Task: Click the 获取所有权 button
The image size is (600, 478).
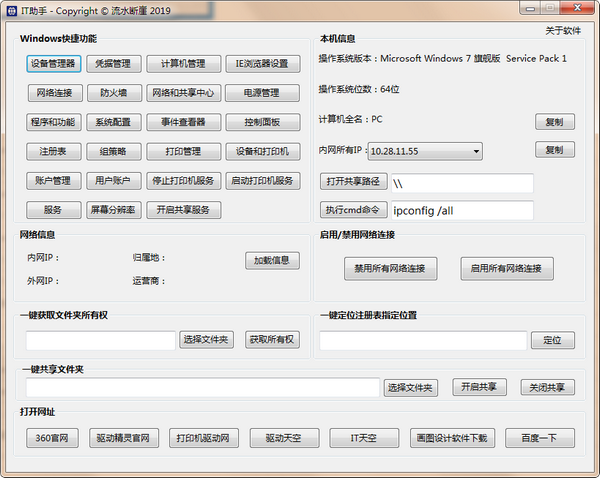Action: pos(272,340)
